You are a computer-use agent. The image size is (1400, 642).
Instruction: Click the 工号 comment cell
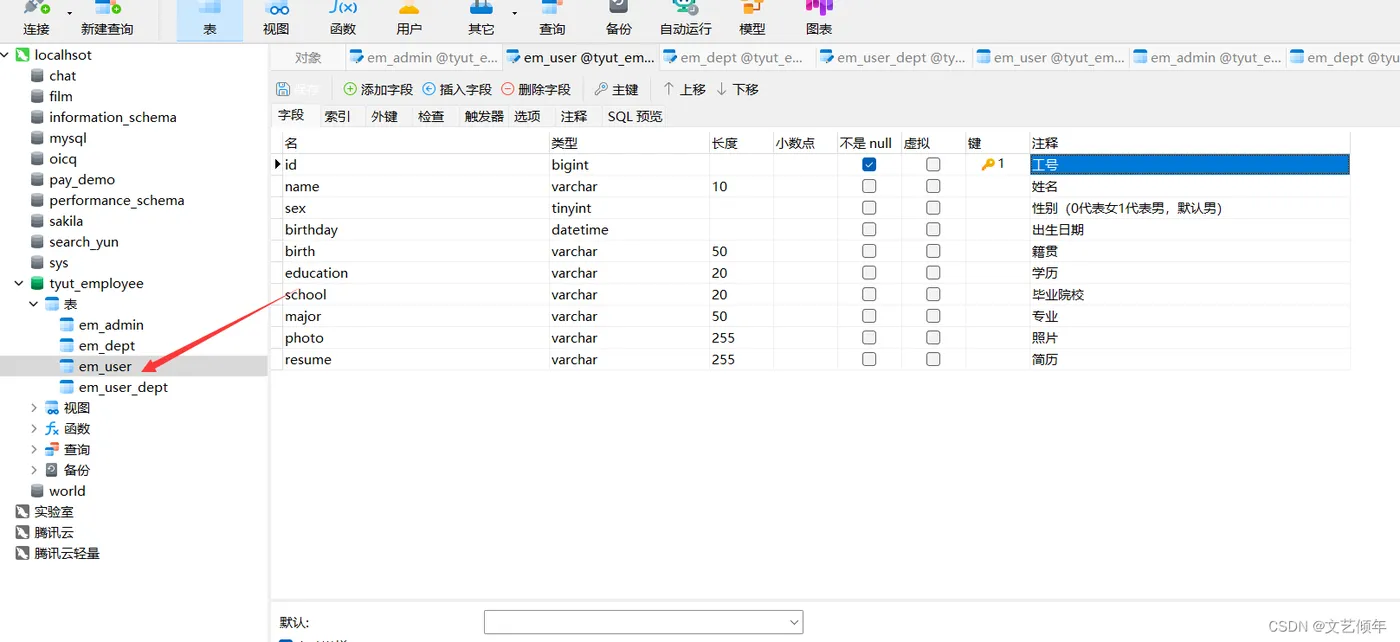[x=1190, y=164]
